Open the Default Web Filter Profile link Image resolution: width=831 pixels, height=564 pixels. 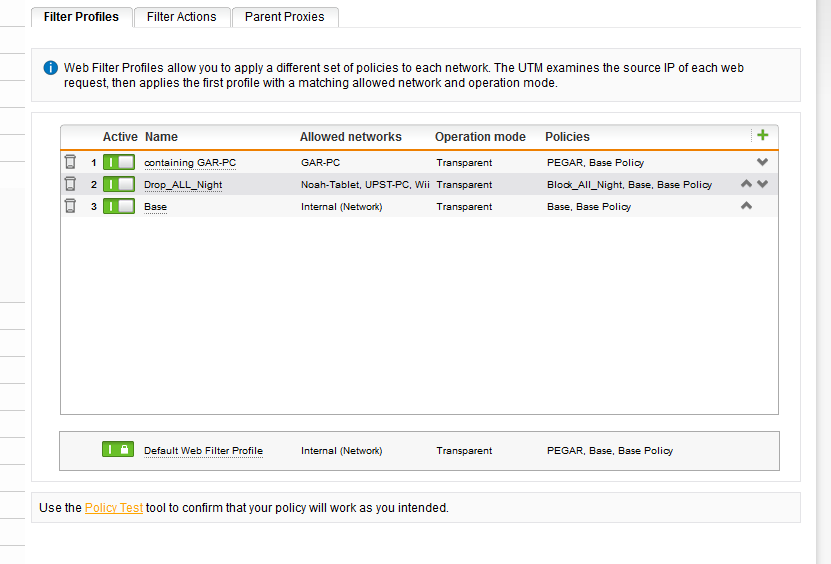(x=203, y=451)
